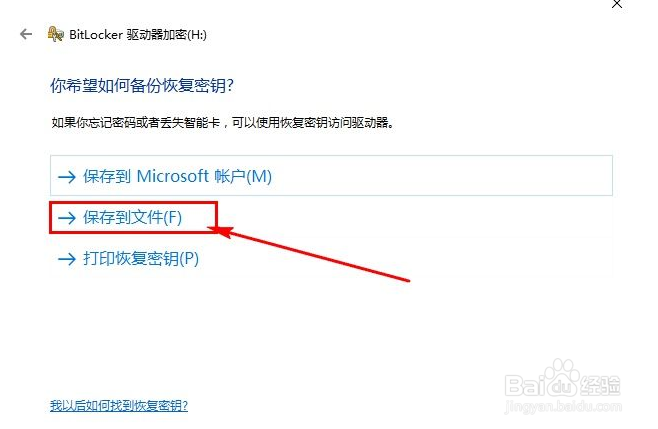The height and width of the screenshot is (429, 658).
Task: Click the 经验 watermark characters
Action: pyautogui.click(x=601, y=385)
